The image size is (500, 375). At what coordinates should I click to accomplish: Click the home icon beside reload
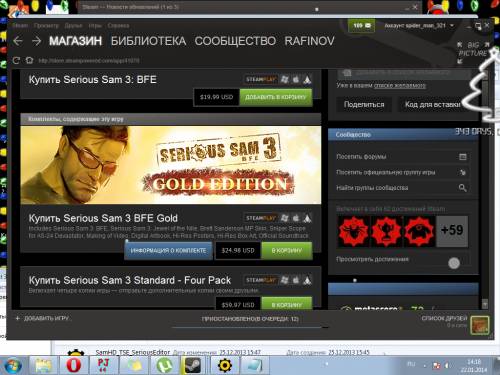(x=29, y=60)
